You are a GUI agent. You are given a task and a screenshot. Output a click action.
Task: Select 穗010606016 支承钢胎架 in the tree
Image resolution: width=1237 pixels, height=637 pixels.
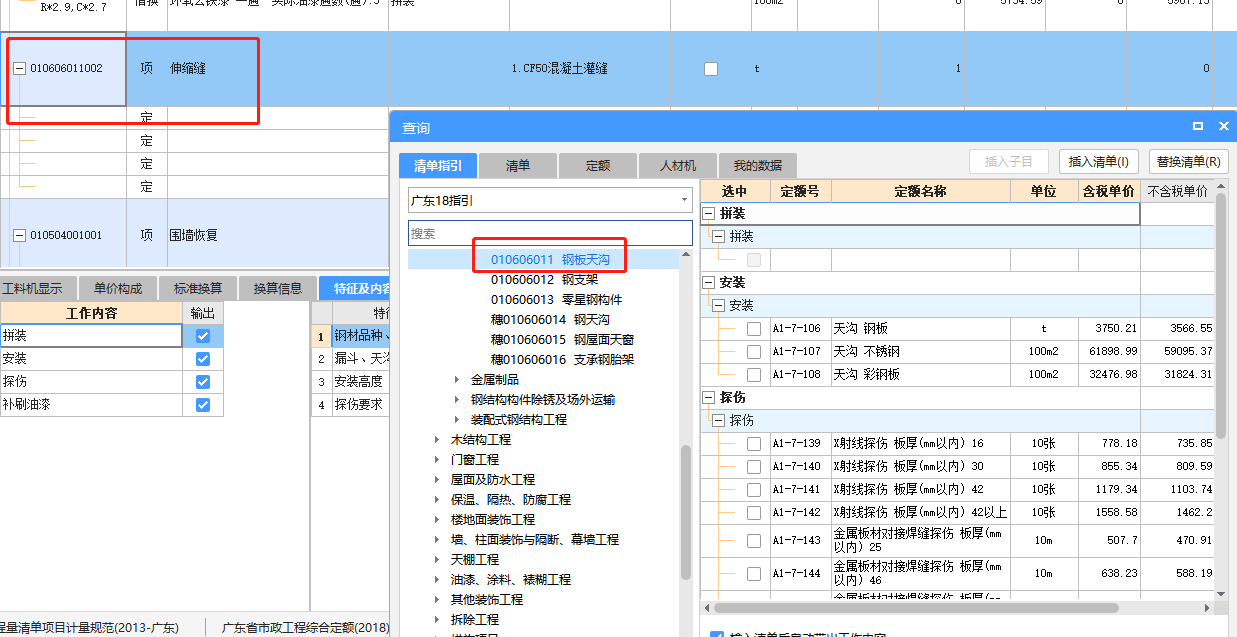(562, 360)
